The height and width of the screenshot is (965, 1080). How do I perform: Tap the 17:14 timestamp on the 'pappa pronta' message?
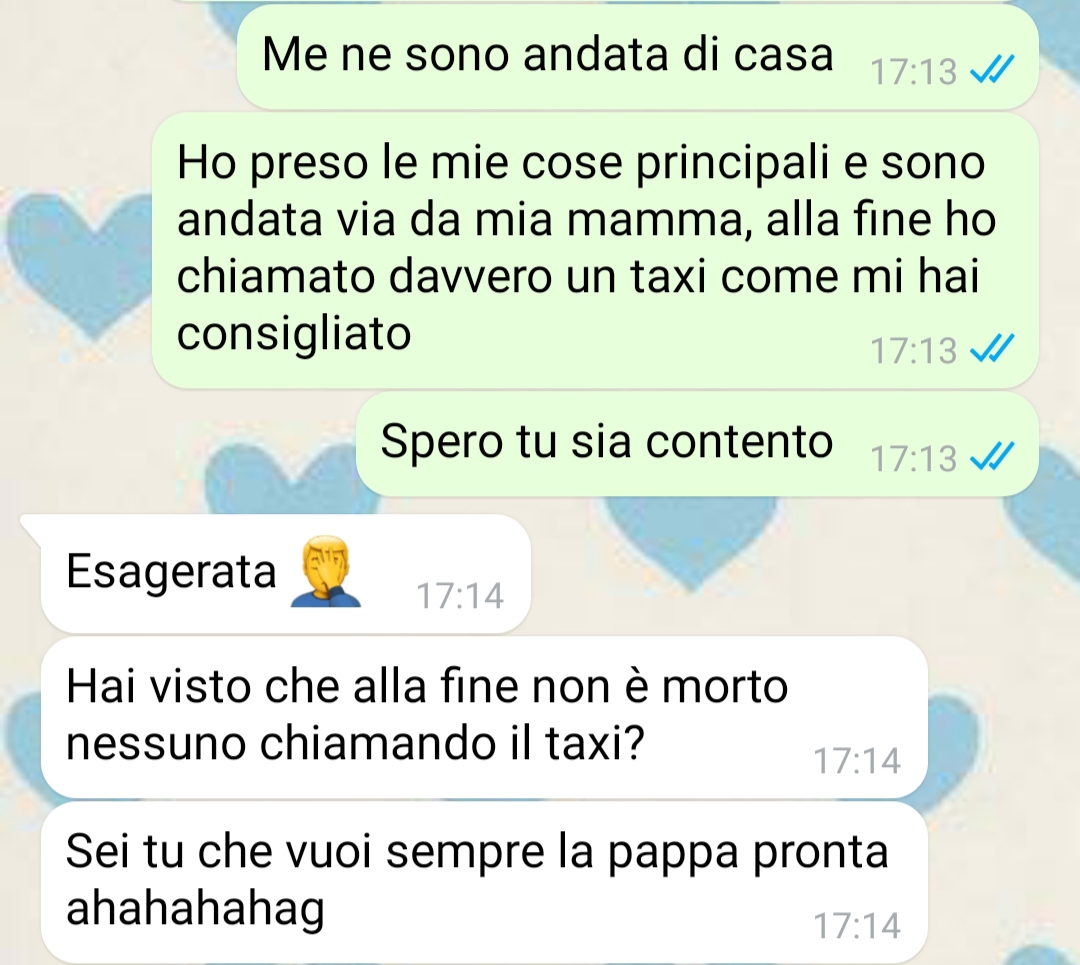pyautogui.click(x=857, y=926)
